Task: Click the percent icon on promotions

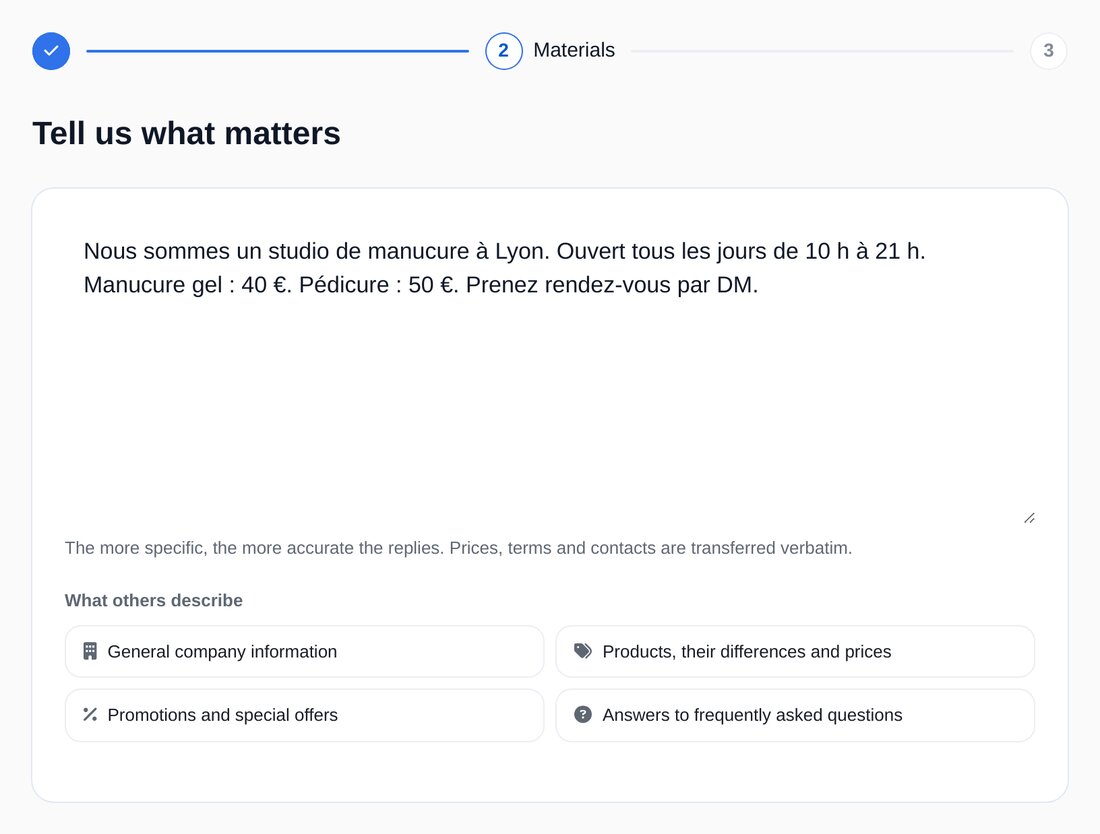Action: click(90, 715)
